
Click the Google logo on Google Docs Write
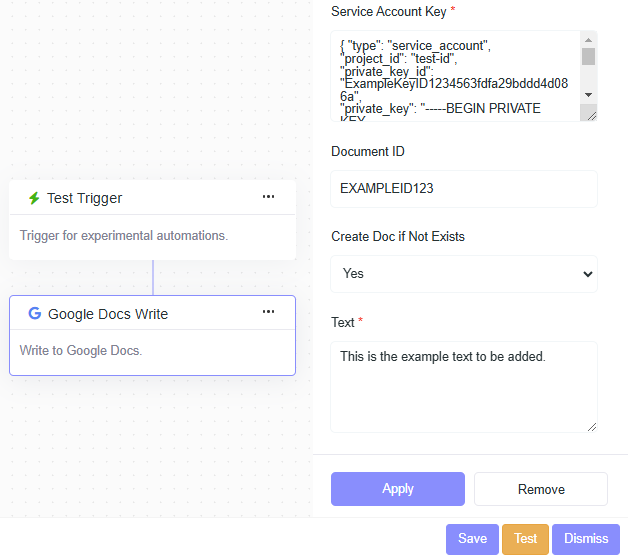[x=34, y=314]
